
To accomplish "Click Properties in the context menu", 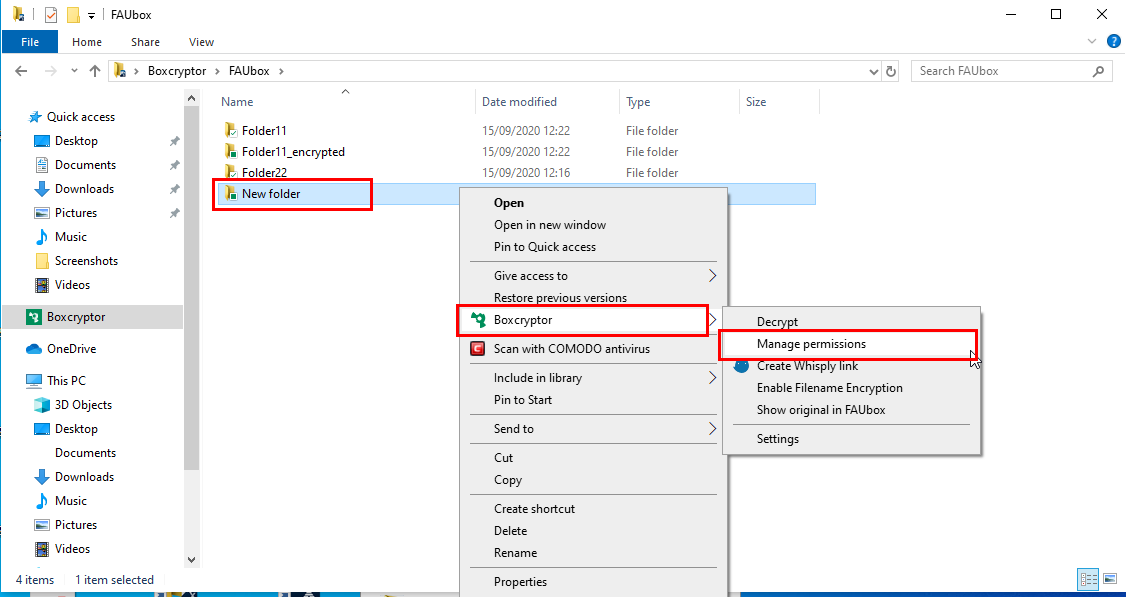I will pos(520,582).
